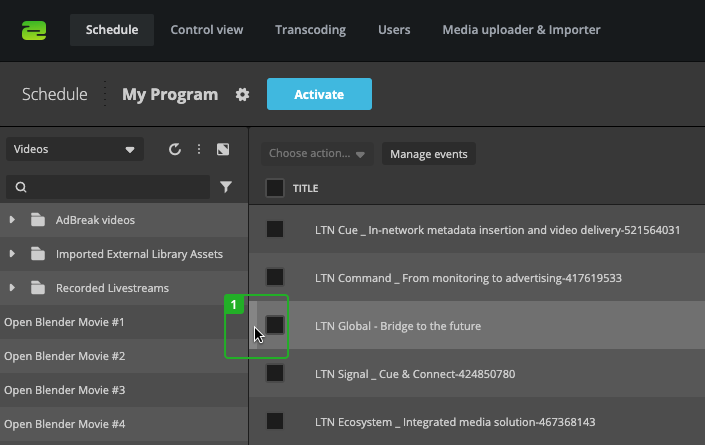This screenshot has width=705, height=445.
Task: Click the AdBreak videos folder icon
Action: tap(39, 220)
